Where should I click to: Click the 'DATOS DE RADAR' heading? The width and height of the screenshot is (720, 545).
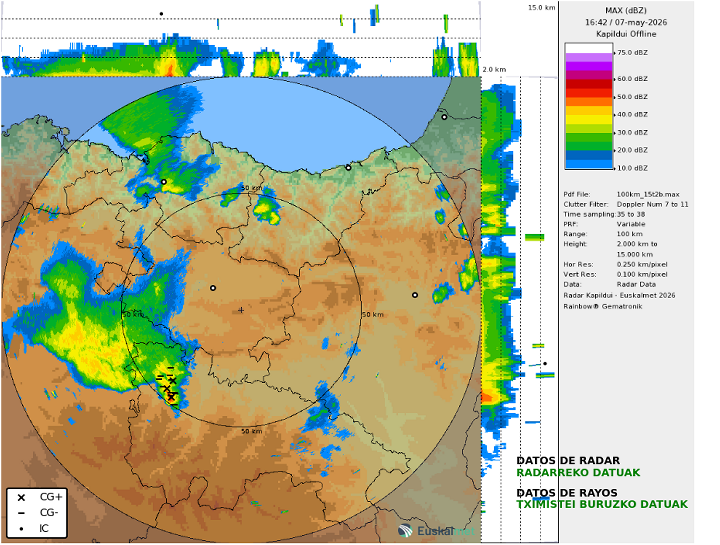(568, 461)
